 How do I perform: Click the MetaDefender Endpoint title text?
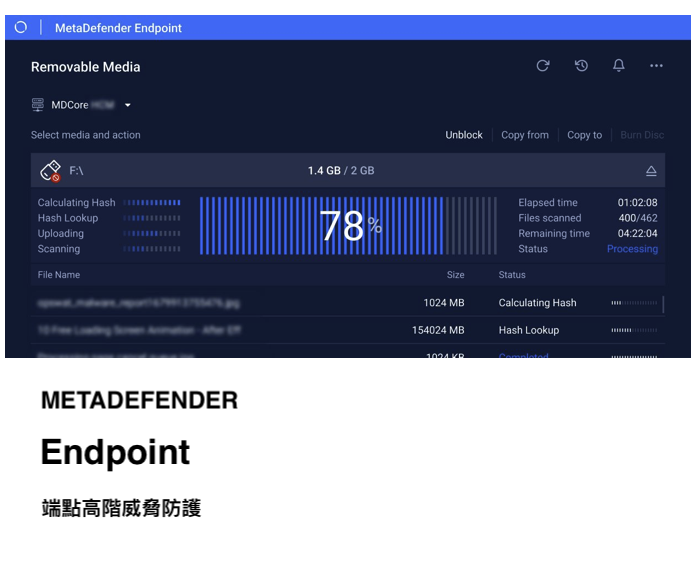pyautogui.click(x=118, y=28)
